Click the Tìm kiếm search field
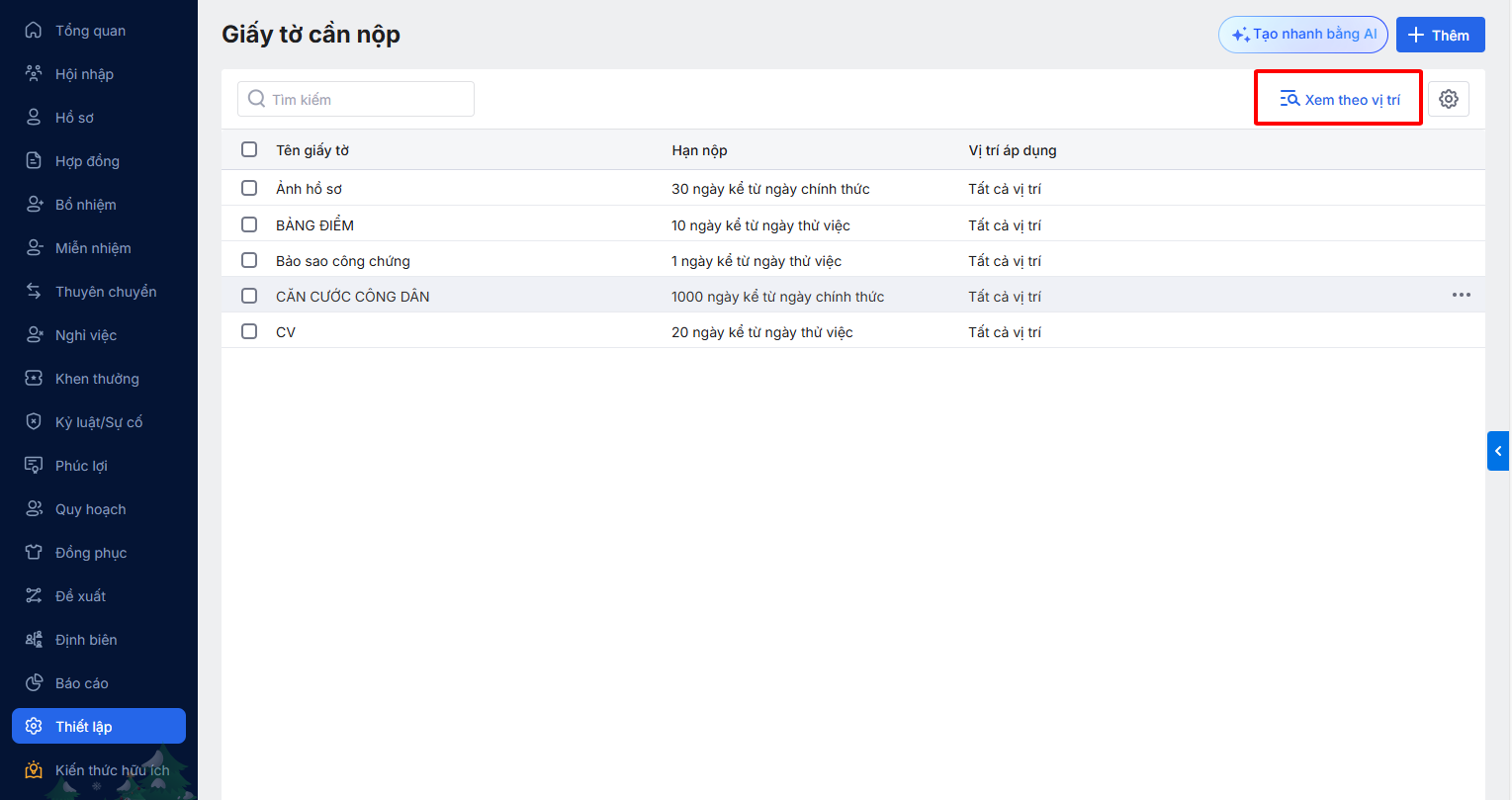1512x800 pixels. tap(356, 99)
